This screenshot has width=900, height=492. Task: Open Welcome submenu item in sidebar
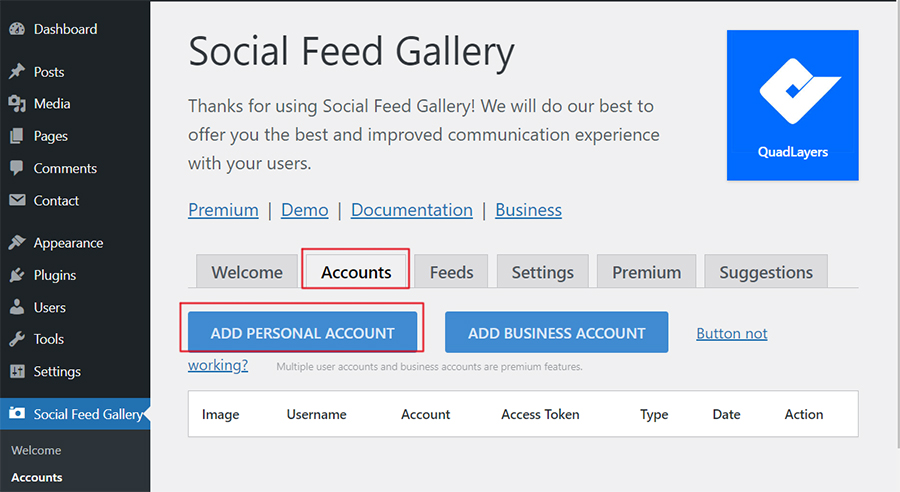[x=36, y=450]
